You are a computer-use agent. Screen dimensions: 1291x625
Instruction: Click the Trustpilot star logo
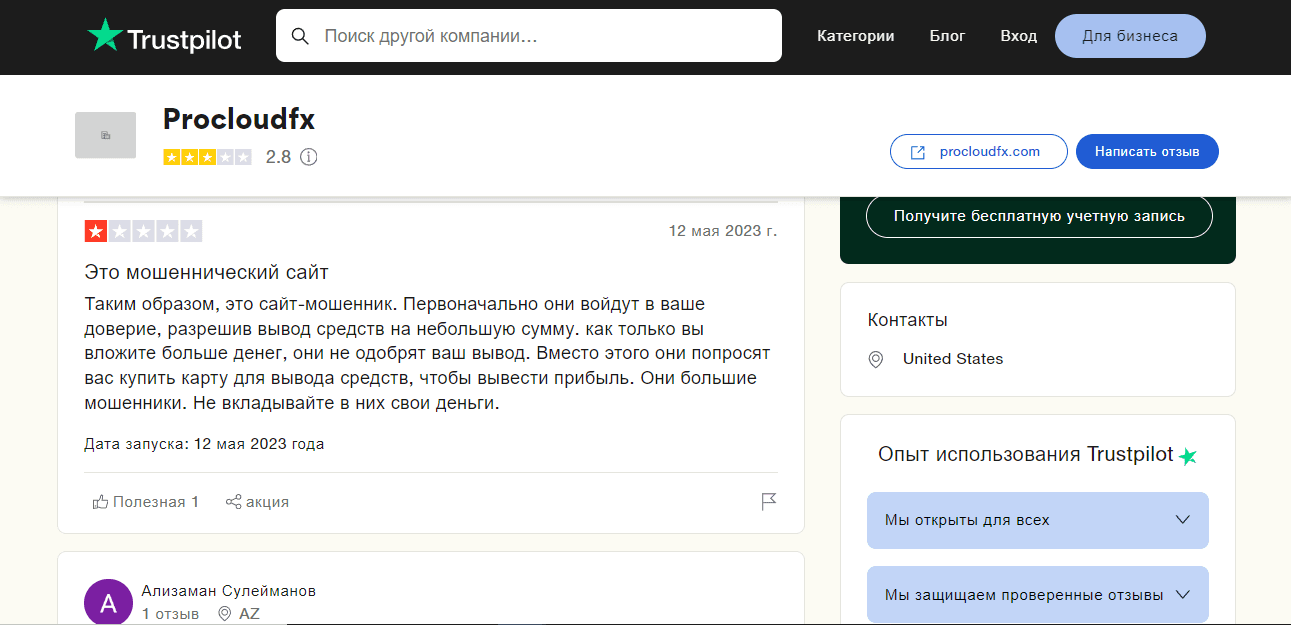104,36
